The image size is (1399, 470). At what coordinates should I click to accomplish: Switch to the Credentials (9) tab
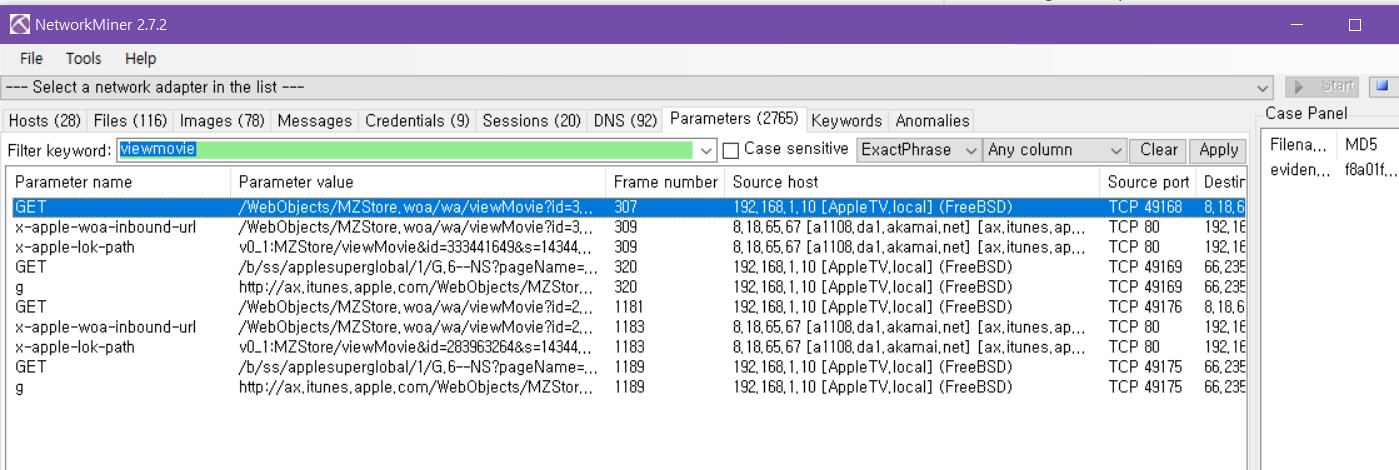point(417,121)
